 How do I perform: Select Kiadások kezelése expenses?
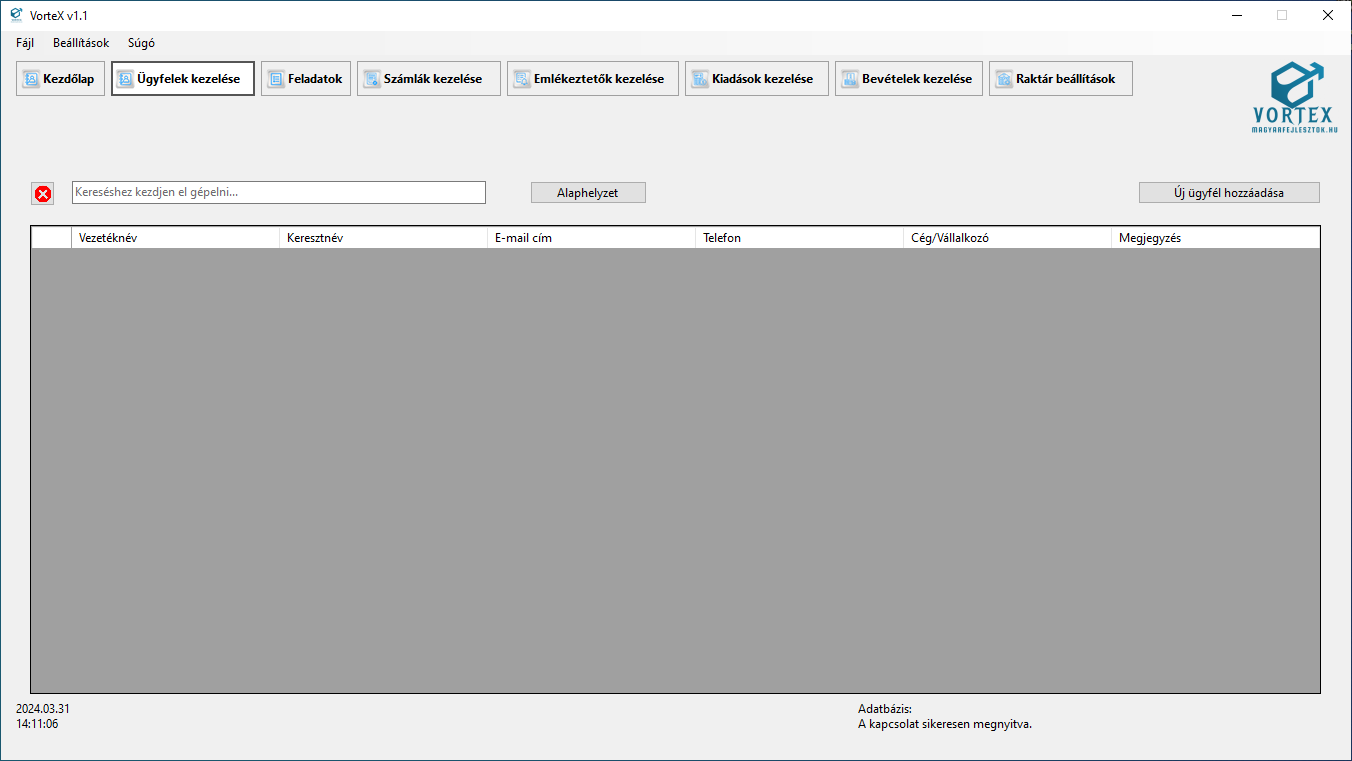pos(756,79)
